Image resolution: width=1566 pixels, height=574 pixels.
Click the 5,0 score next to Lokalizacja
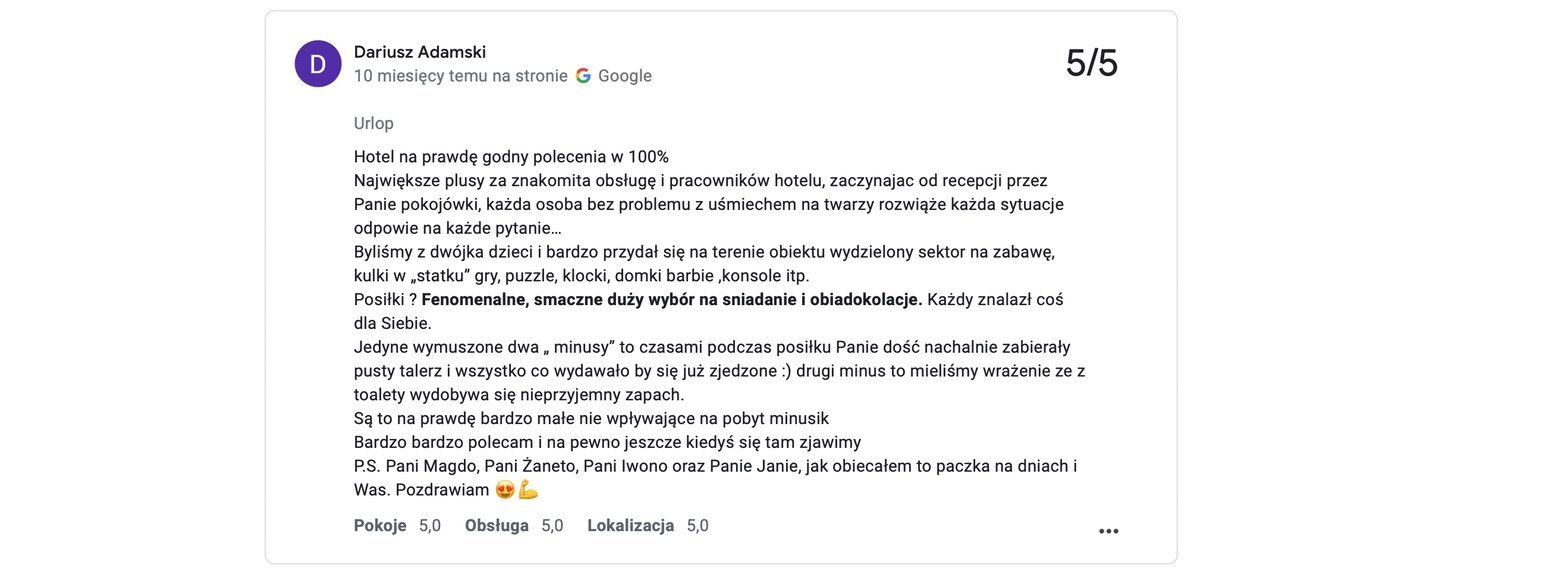tap(698, 525)
